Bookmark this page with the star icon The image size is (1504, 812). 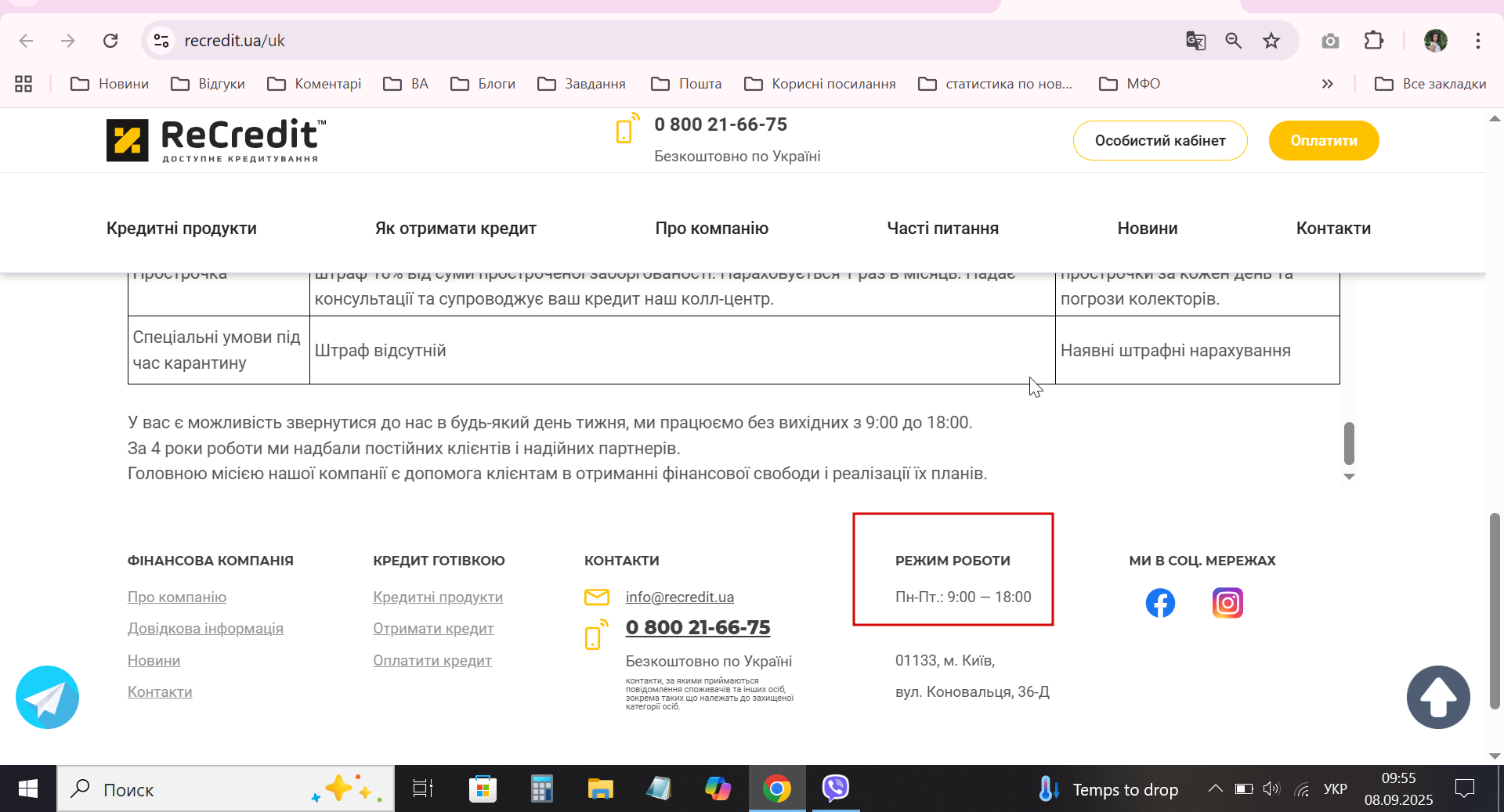[x=1271, y=41]
